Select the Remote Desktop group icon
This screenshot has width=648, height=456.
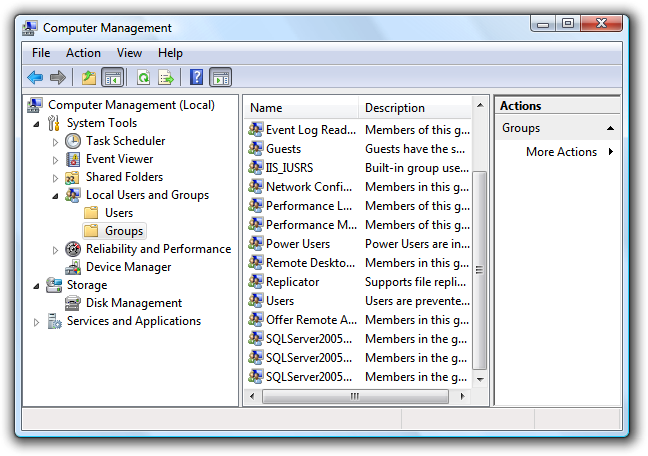(x=256, y=263)
